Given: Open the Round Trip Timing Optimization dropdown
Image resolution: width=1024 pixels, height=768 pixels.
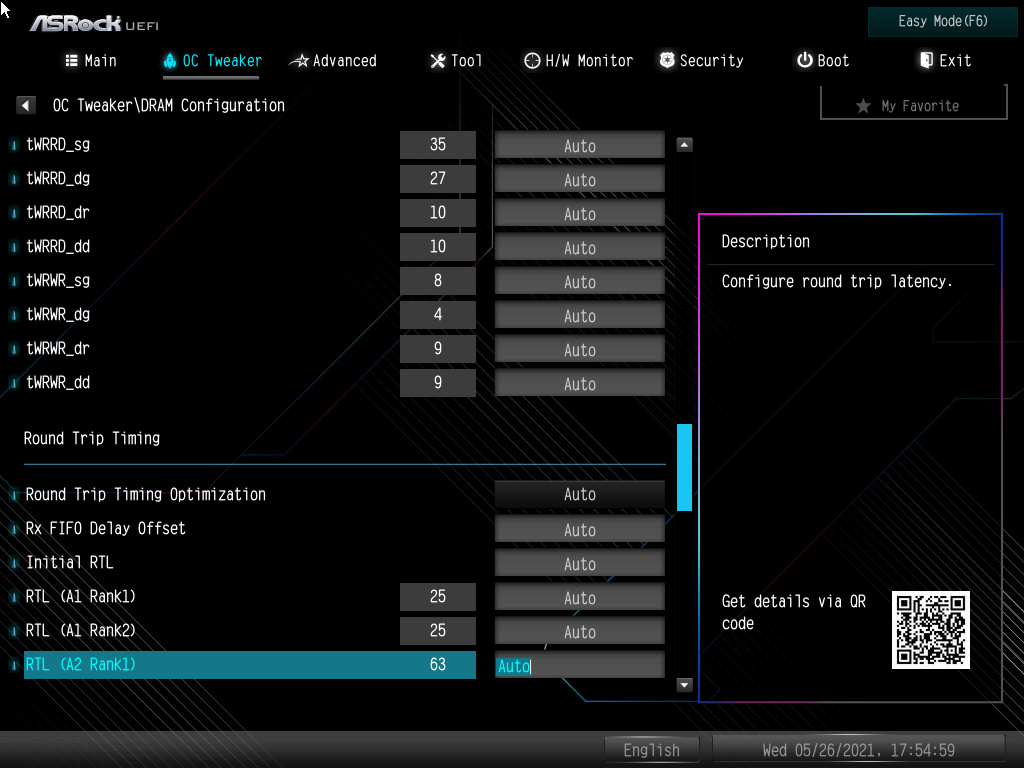Looking at the screenshot, I should (579, 494).
